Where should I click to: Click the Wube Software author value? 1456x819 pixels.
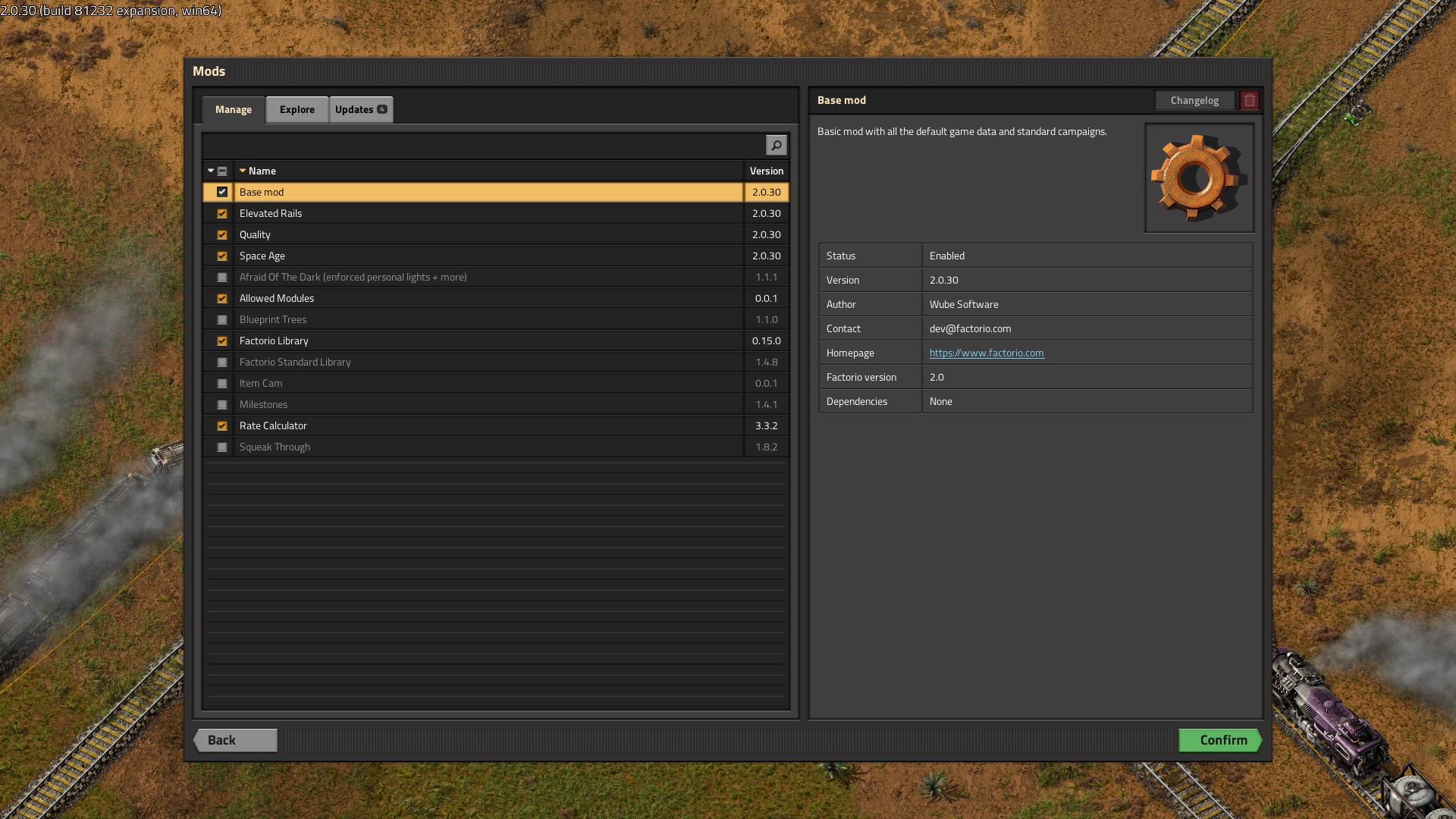click(x=964, y=304)
